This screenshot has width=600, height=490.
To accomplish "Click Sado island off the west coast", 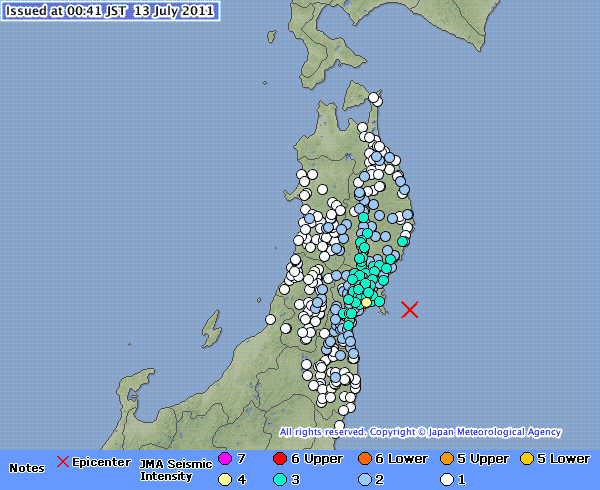I will click(x=210, y=327).
